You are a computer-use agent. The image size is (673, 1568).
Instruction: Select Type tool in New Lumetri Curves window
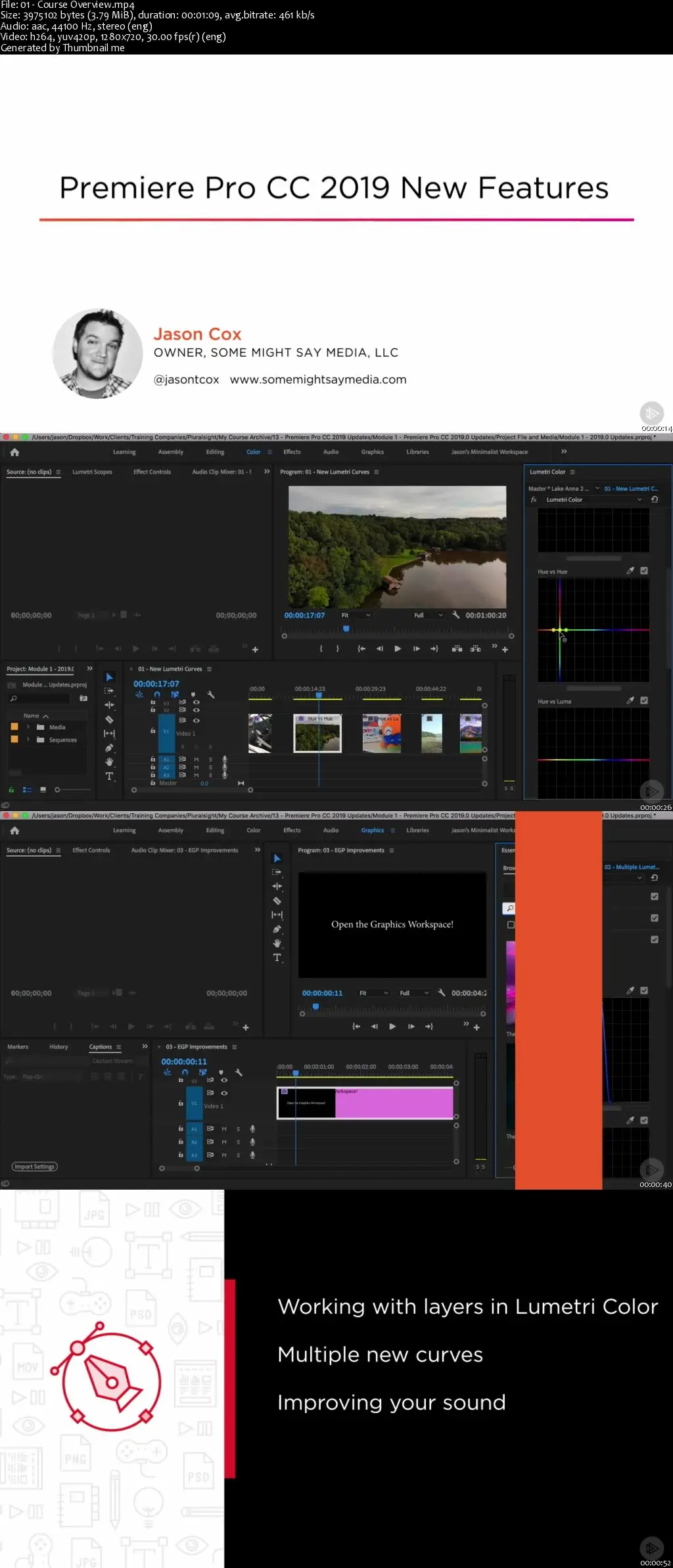109,776
